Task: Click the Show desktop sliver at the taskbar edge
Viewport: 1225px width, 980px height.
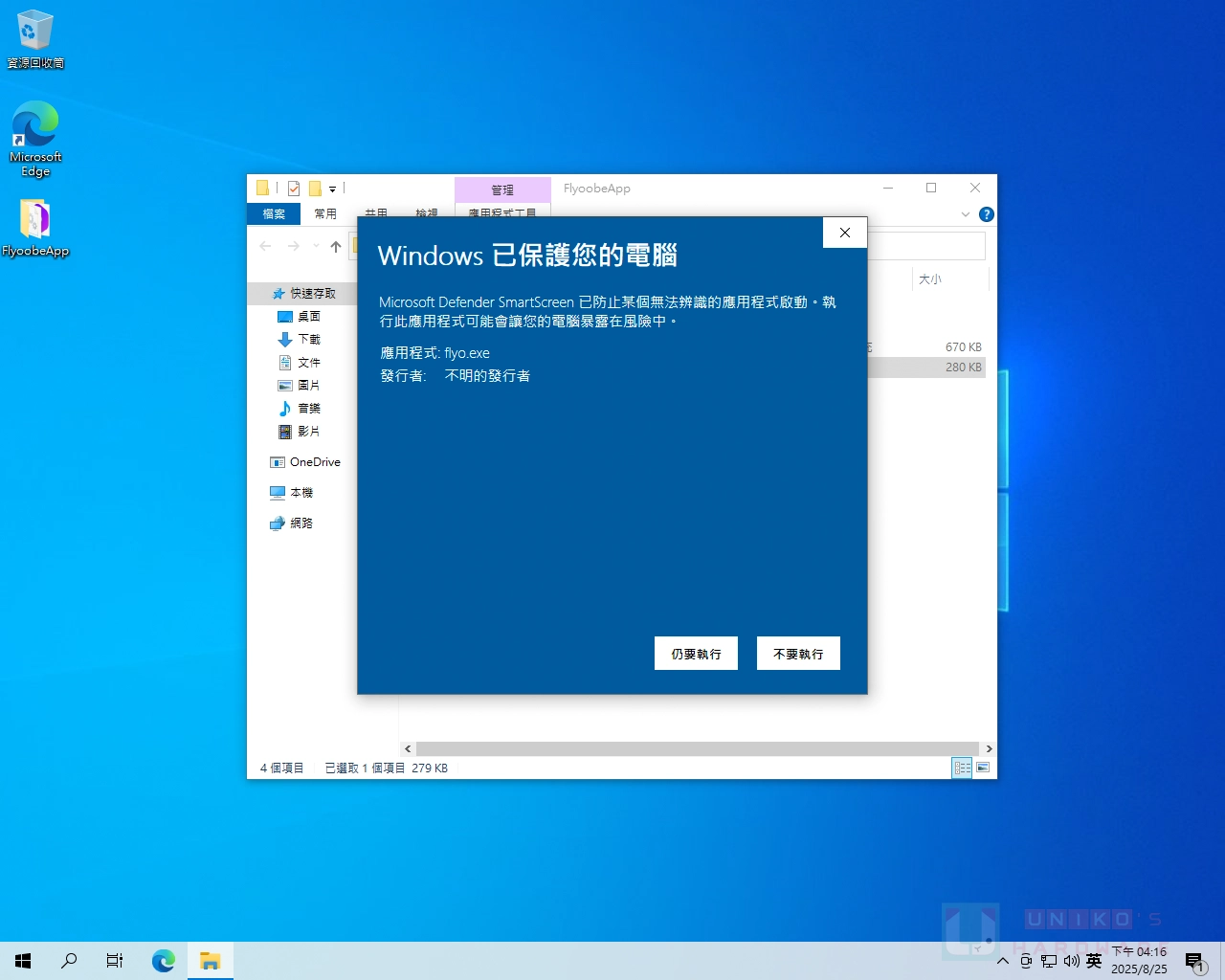Action: 1222,961
